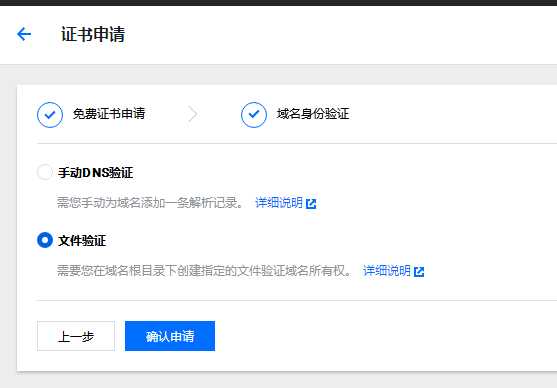Click text 需要您在域名根目录下创建指定的文件验证域名所有权
Viewport: 557px width, 388px height.
click(x=204, y=271)
